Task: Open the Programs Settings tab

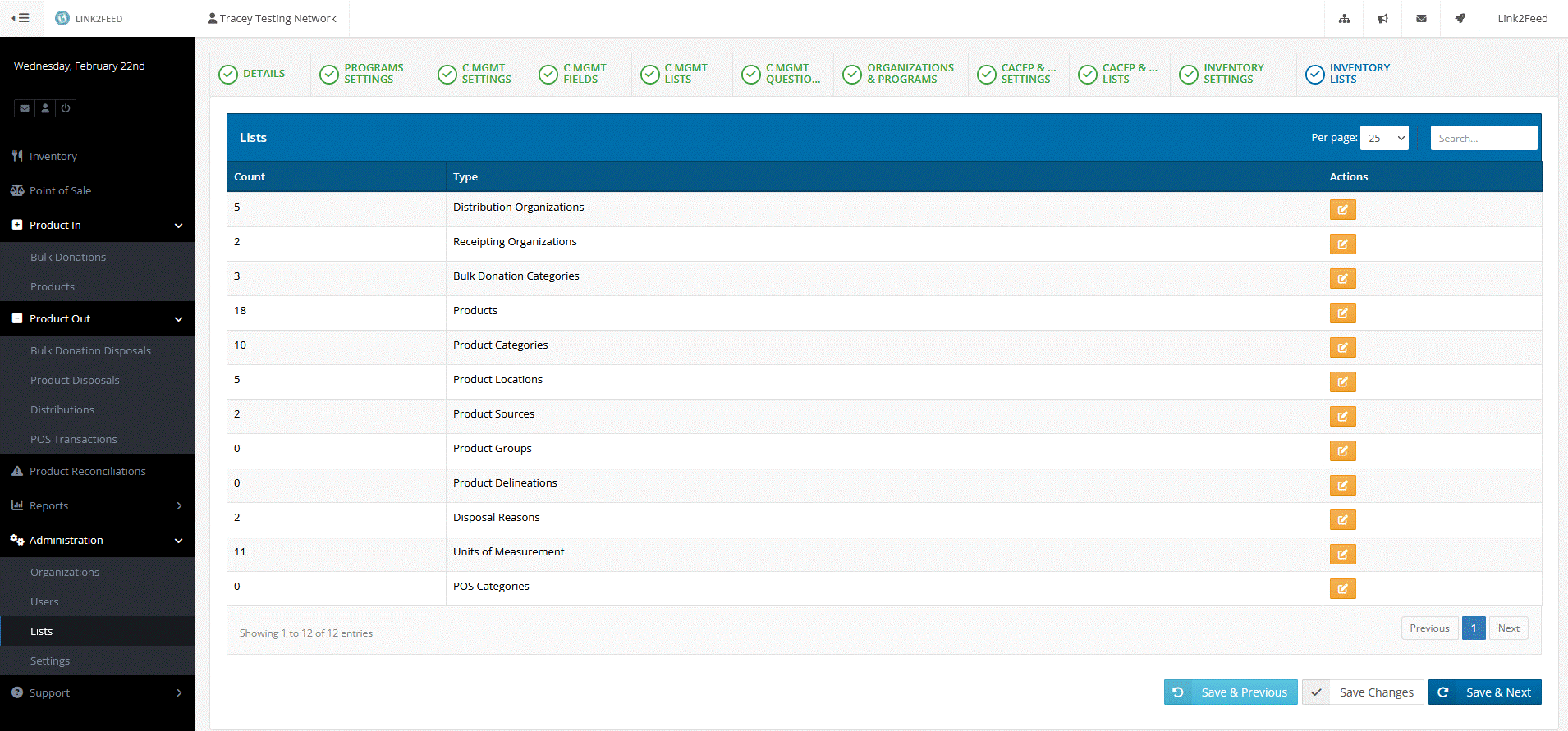Action: [373, 74]
